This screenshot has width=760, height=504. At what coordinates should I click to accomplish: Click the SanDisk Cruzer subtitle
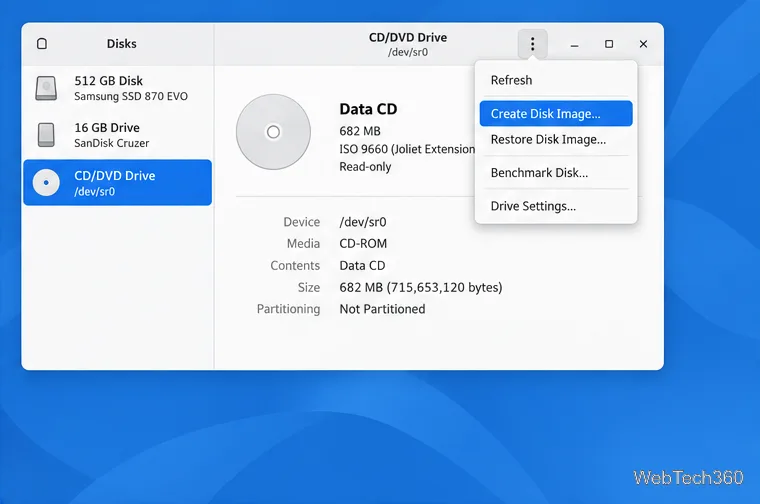(x=111, y=143)
